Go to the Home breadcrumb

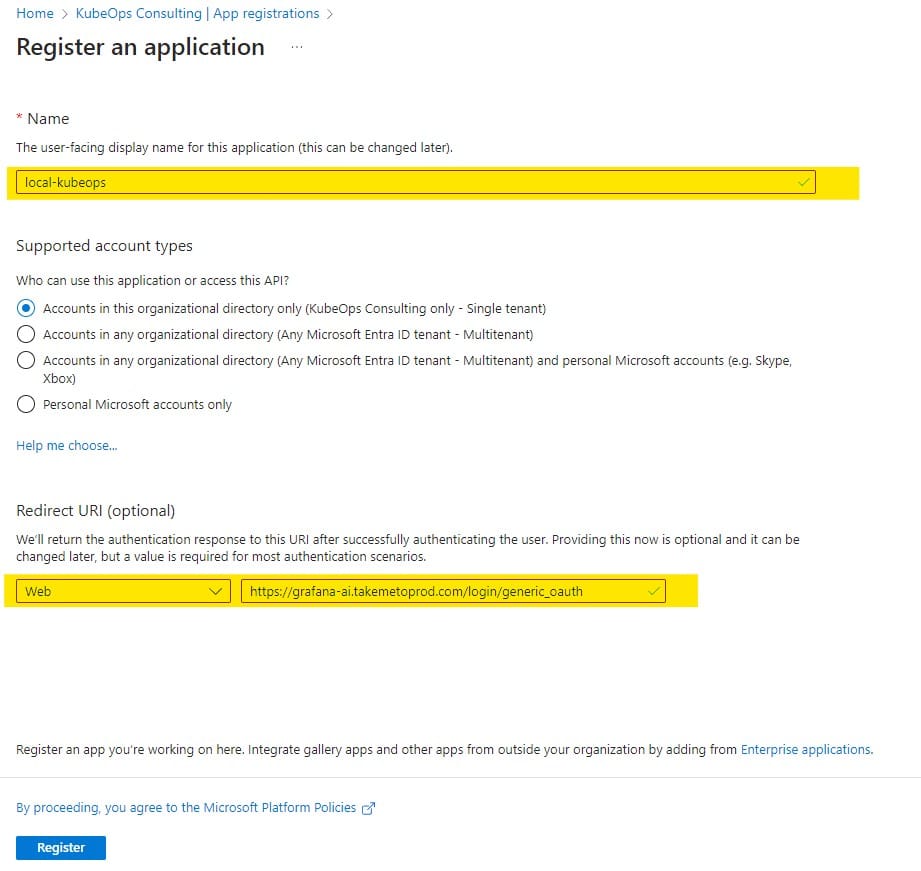(x=35, y=13)
